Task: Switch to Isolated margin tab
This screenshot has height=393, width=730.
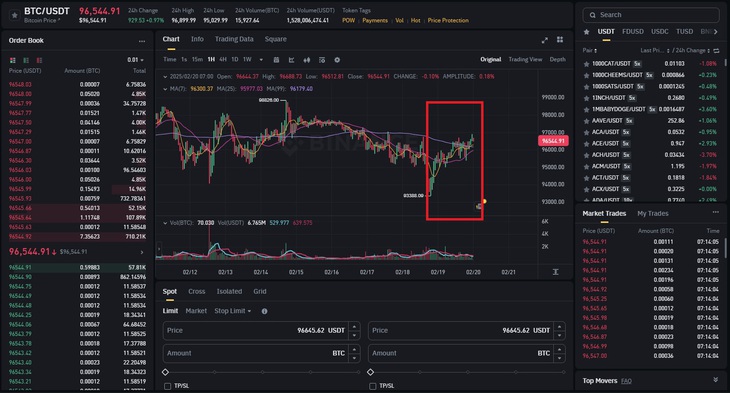Action: (229, 291)
